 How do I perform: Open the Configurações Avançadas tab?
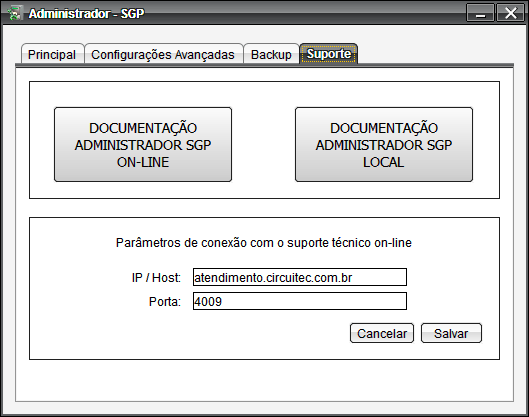[x=163, y=54]
